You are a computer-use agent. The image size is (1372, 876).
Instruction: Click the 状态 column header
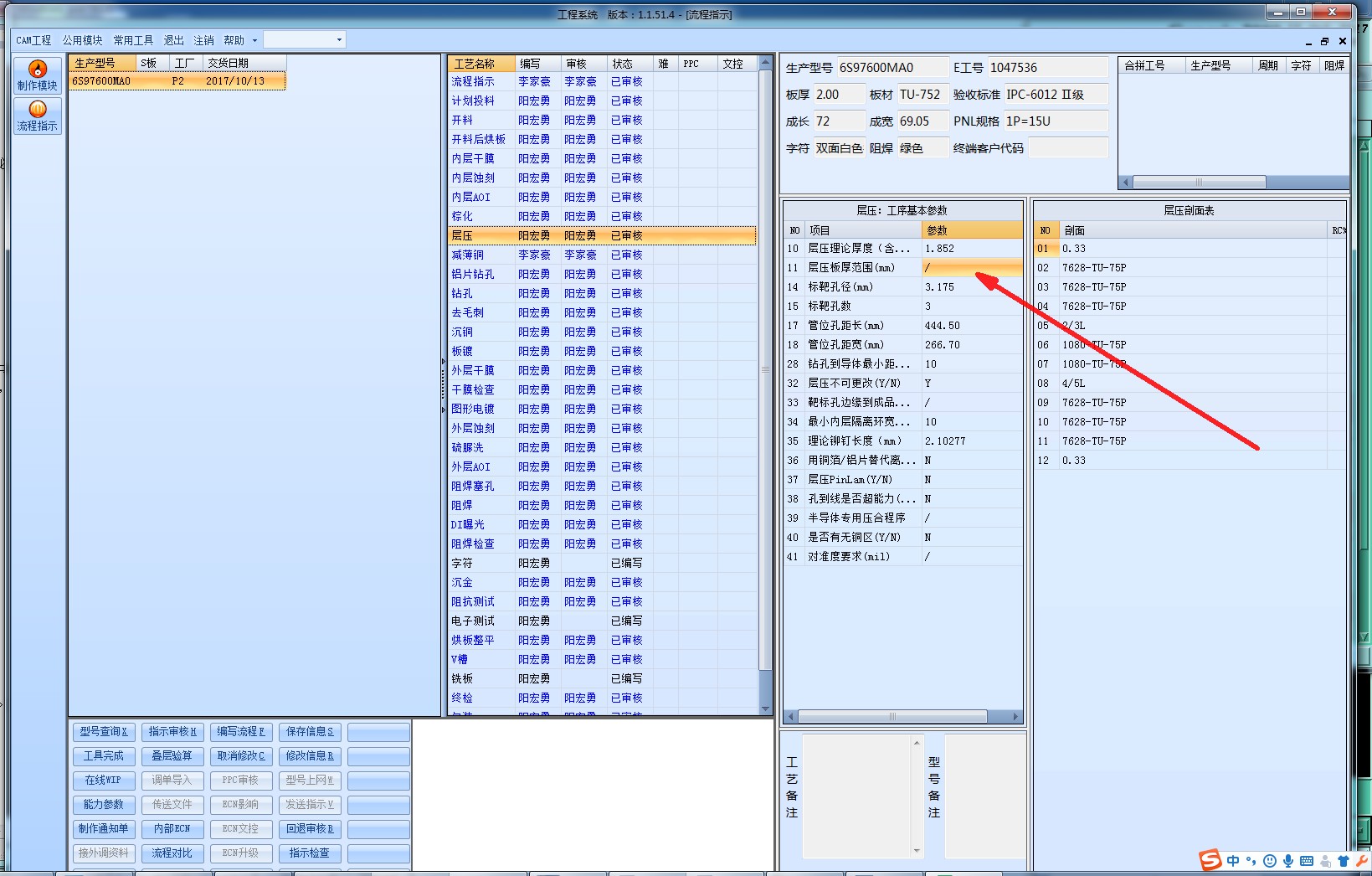click(x=629, y=64)
